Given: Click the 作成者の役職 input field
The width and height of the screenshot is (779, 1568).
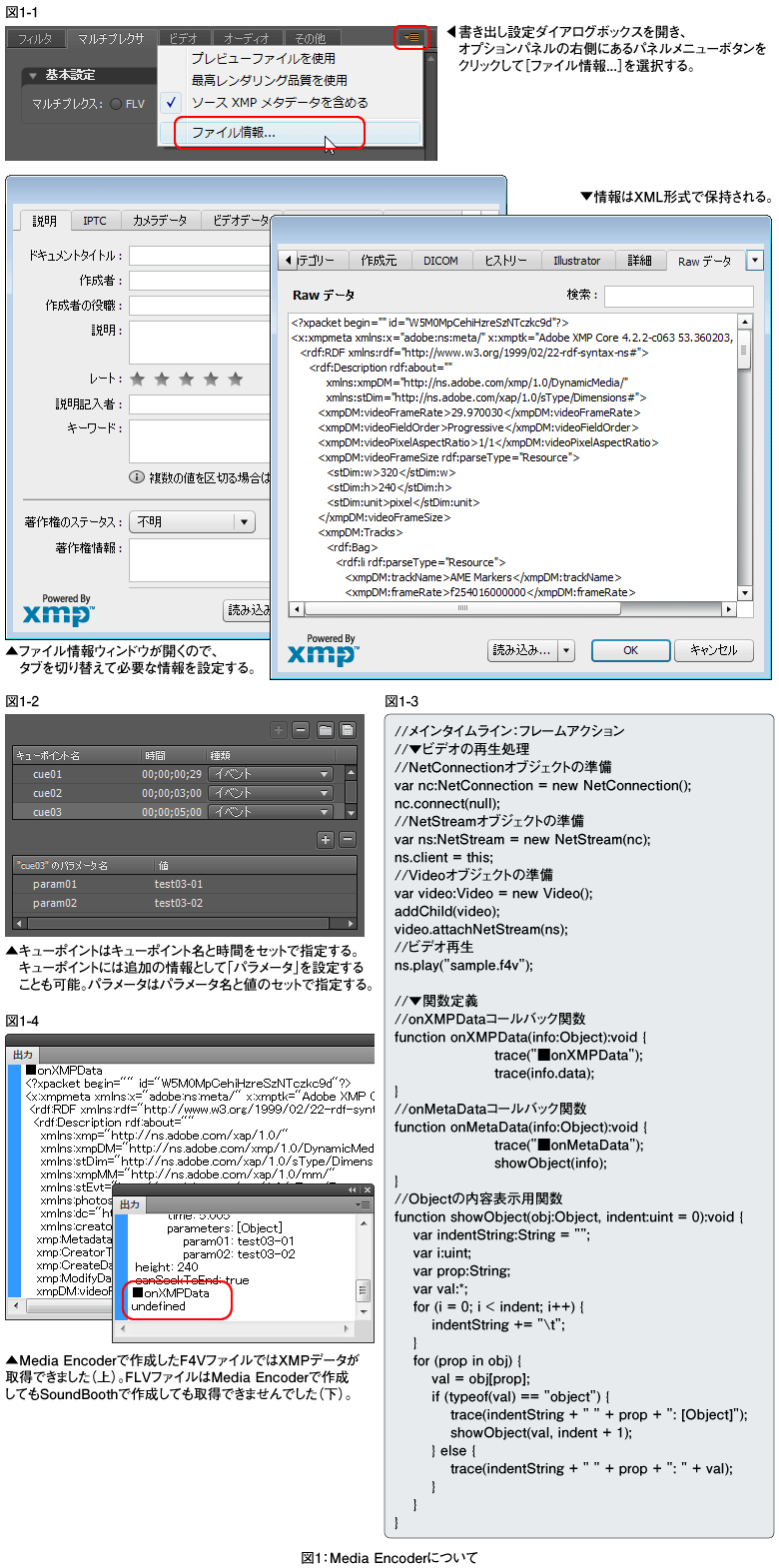Looking at the screenshot, I should [200, 305].
